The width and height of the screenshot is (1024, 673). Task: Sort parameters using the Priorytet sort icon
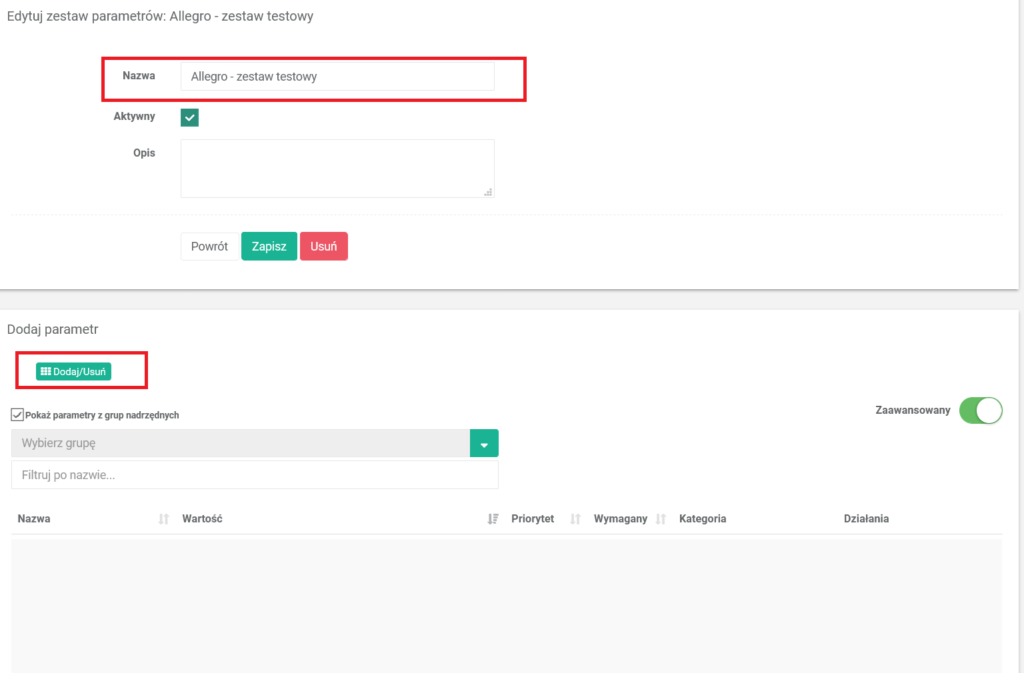[575, 519]
